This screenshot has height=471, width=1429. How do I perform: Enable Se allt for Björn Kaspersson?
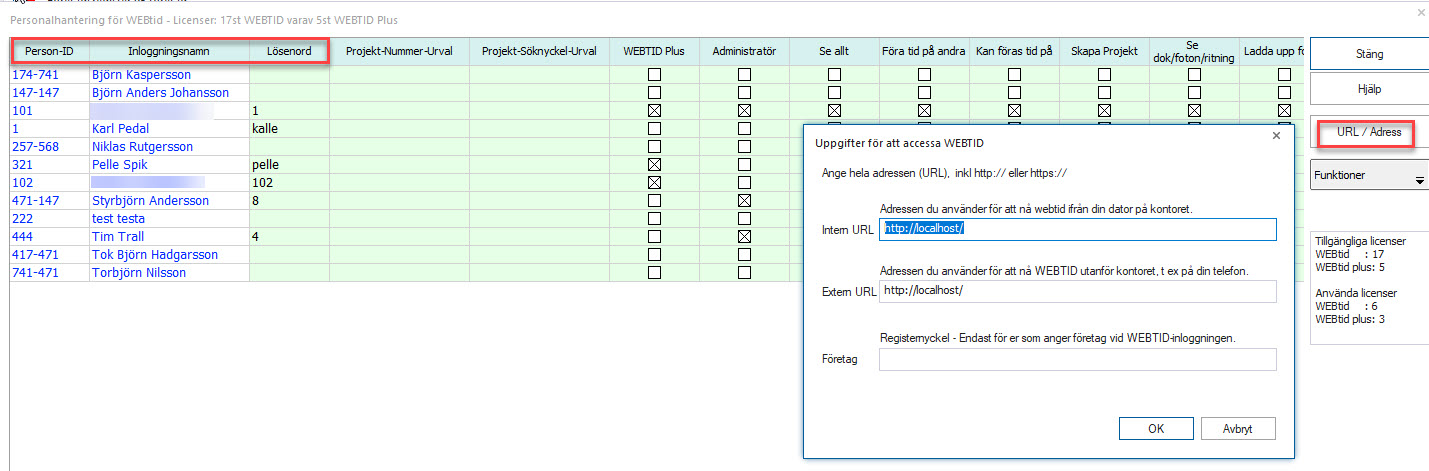tap(834, 75)
